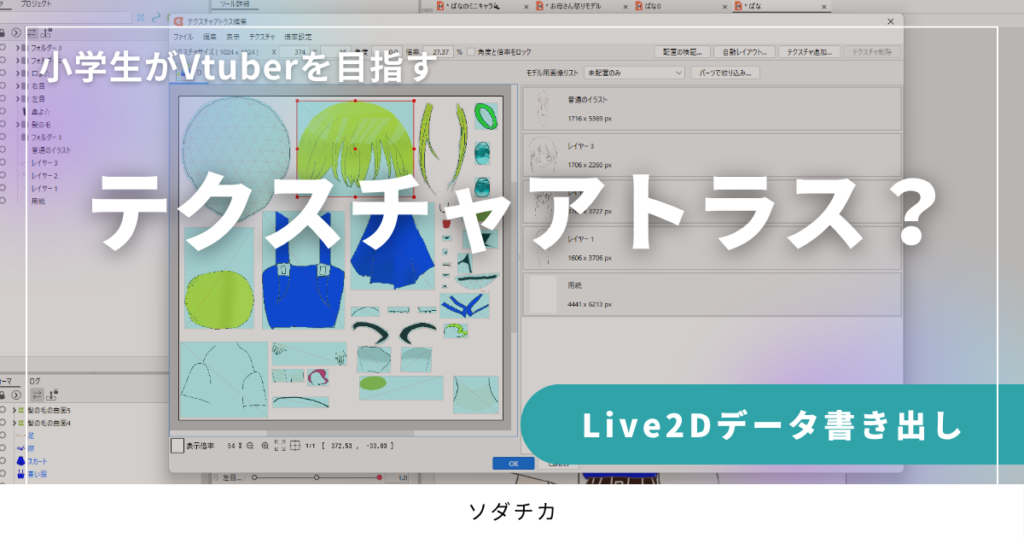Close the texture atlas edit dialog
Screen dimensions: 1024x538
tap(890, 22)
